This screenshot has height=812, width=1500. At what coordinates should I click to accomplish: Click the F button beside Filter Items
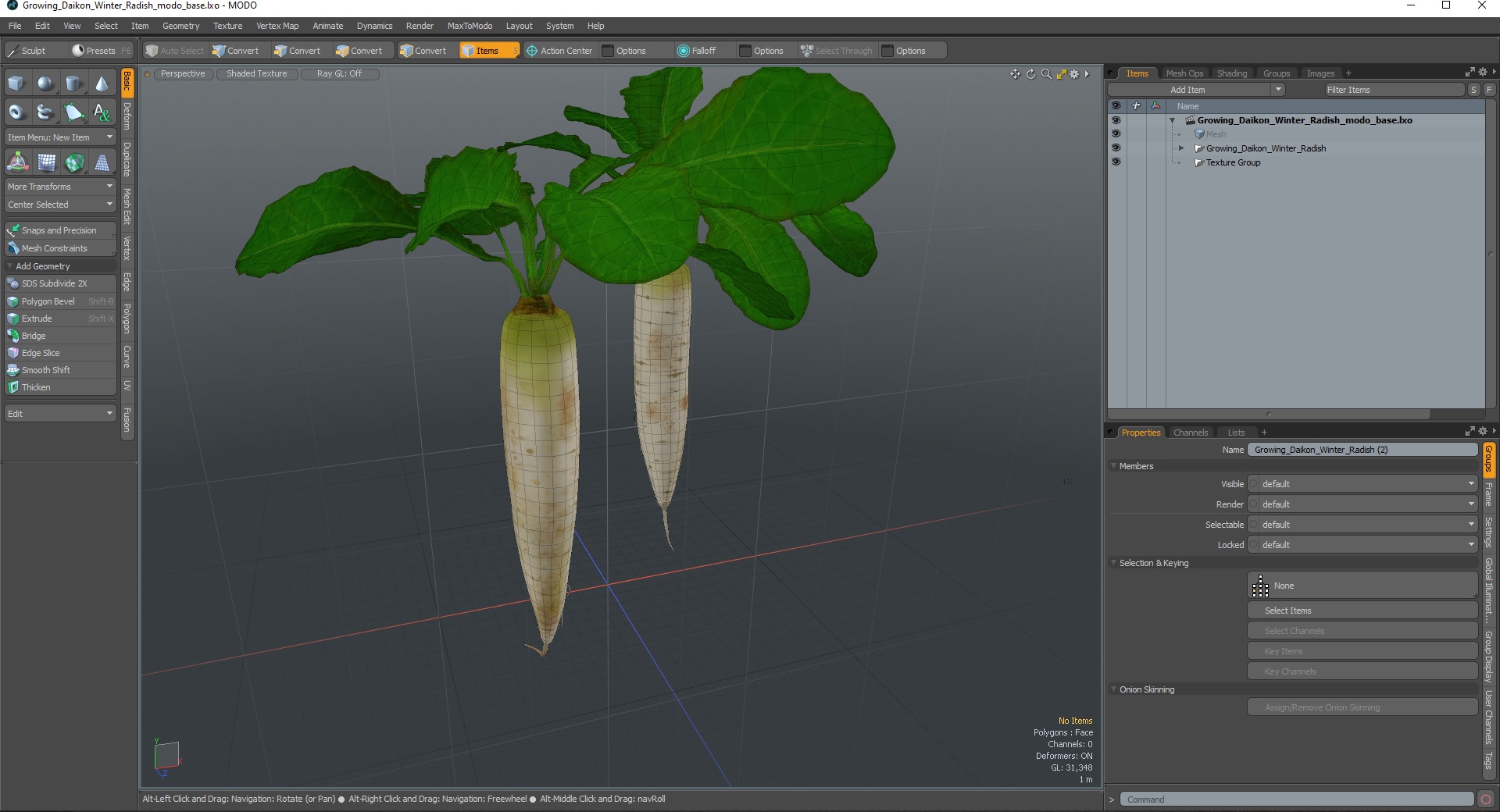[1489, 90]
